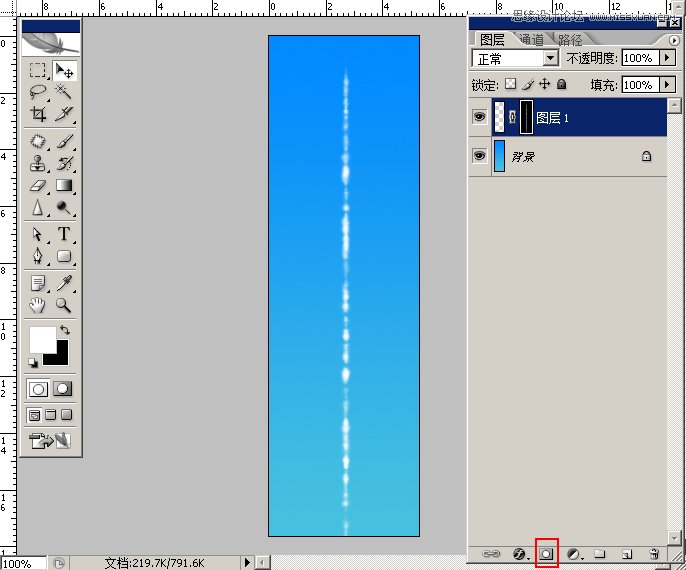The image size is (686, 570).
Task: Switch to full screen with menu bar
Action: coord(51,415)
